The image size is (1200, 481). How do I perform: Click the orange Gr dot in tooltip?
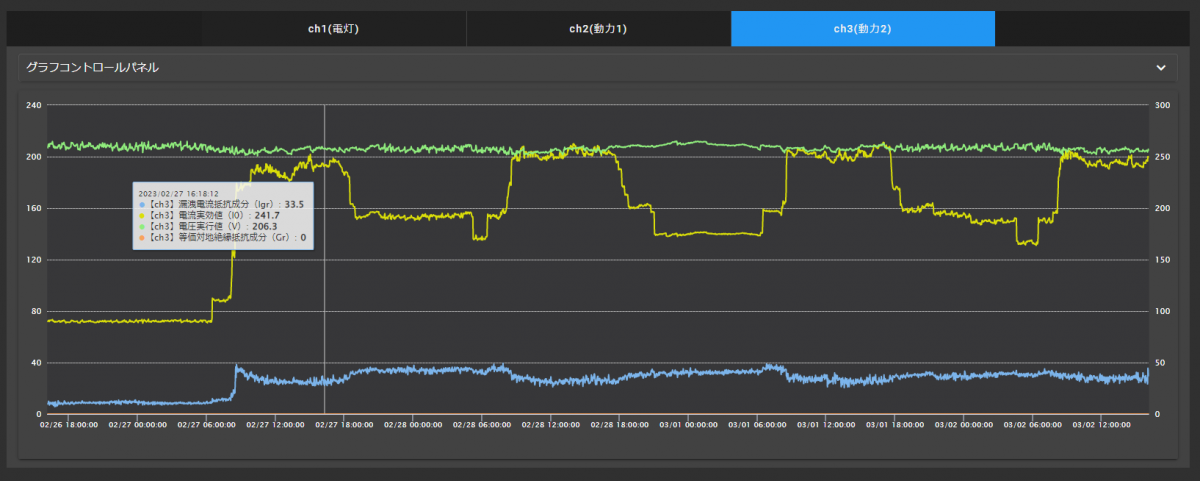[142, 238]
